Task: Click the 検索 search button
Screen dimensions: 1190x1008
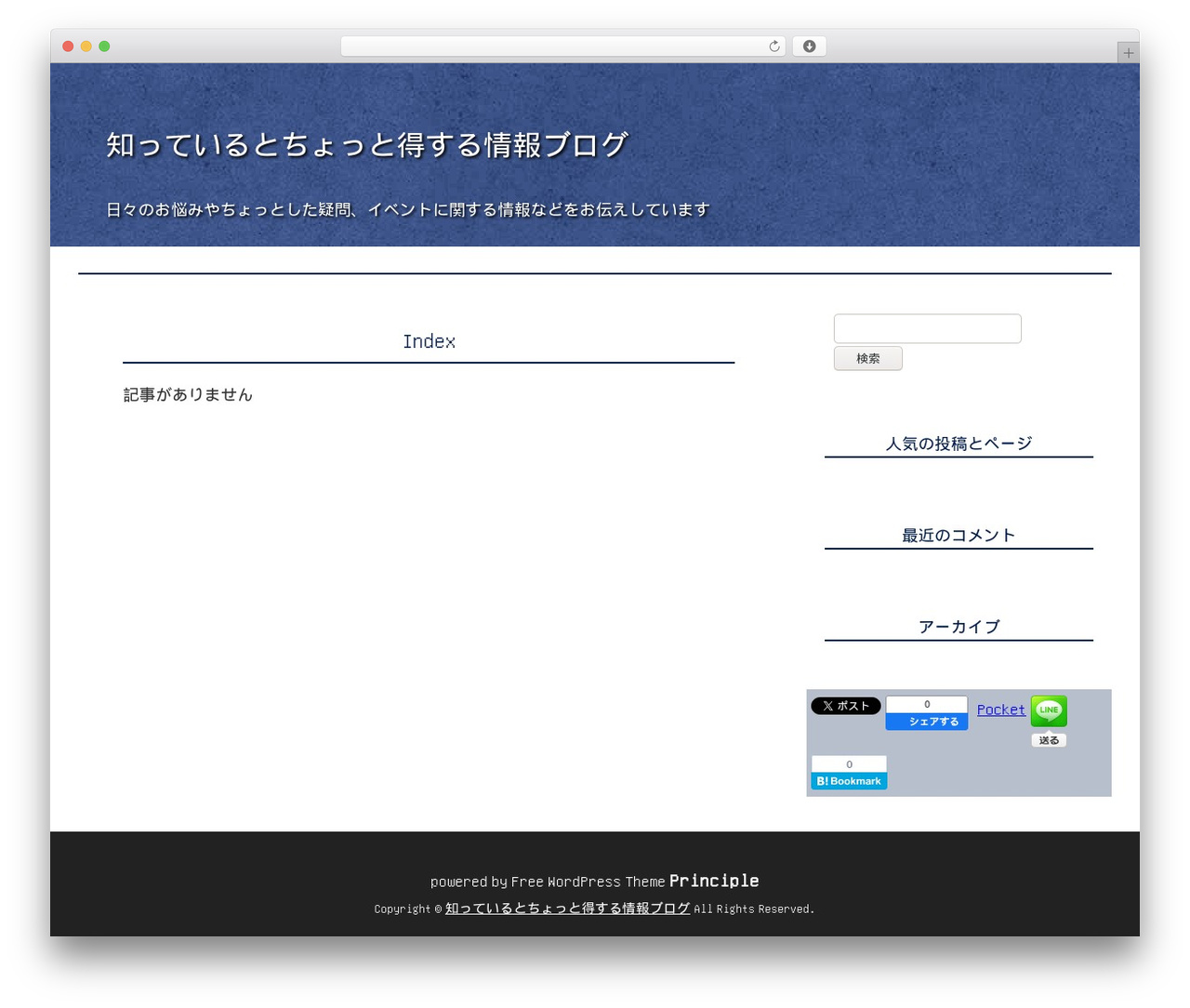Action: click(x=867, y=358)
